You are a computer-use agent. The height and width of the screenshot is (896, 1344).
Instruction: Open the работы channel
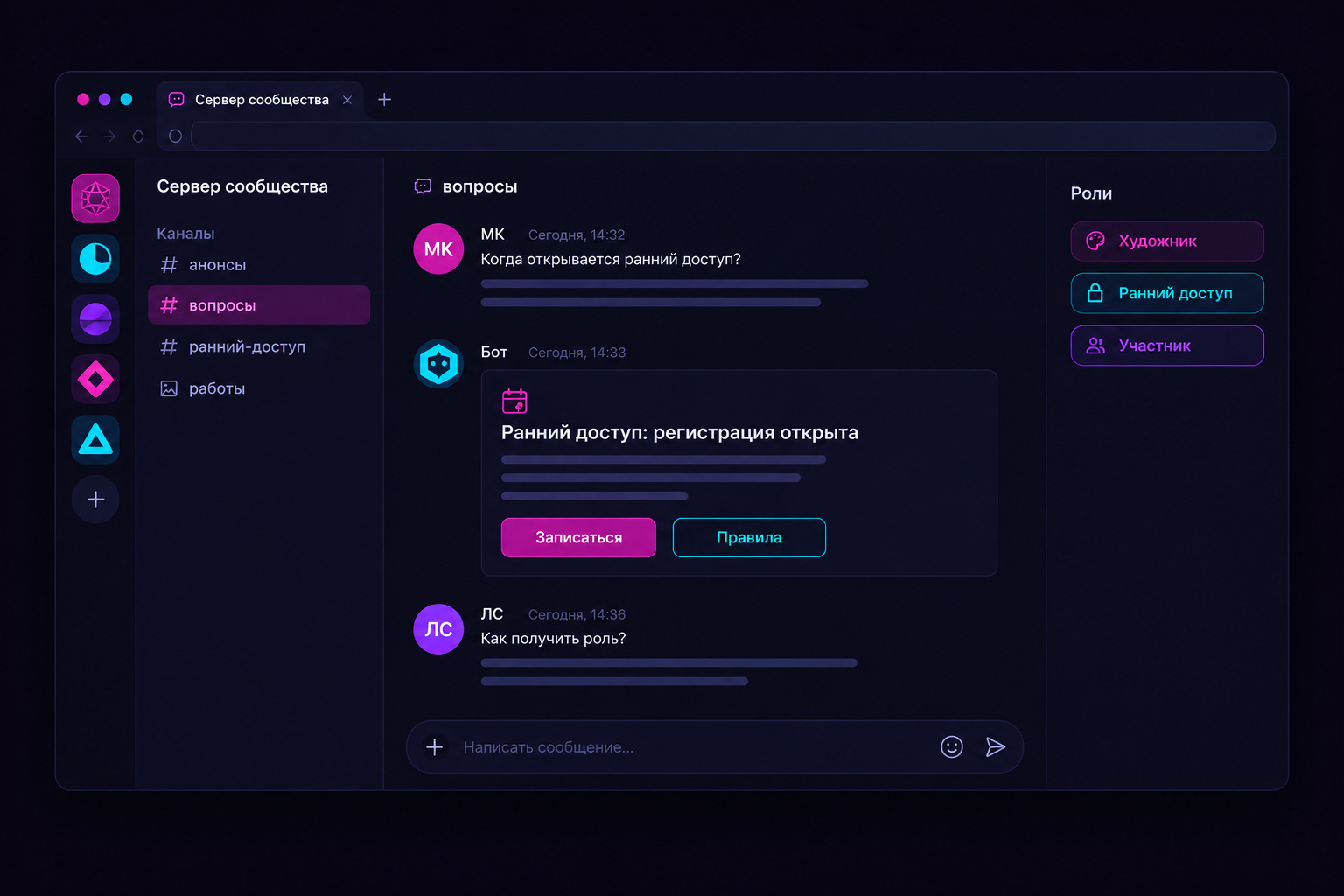pyautogui.click(x=259, y=388)
